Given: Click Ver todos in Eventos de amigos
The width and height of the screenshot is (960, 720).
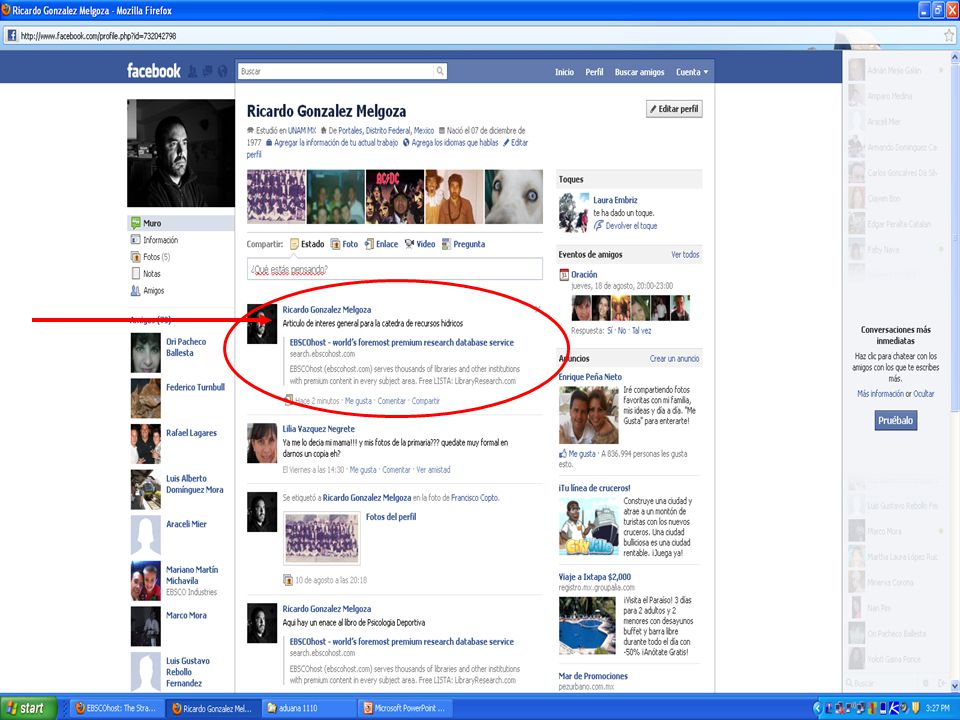Looking at the screenshot, I should [684, 254].
